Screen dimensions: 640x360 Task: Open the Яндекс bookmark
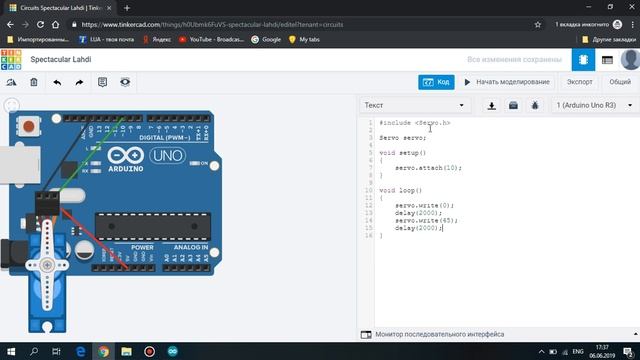click(157, 40)
